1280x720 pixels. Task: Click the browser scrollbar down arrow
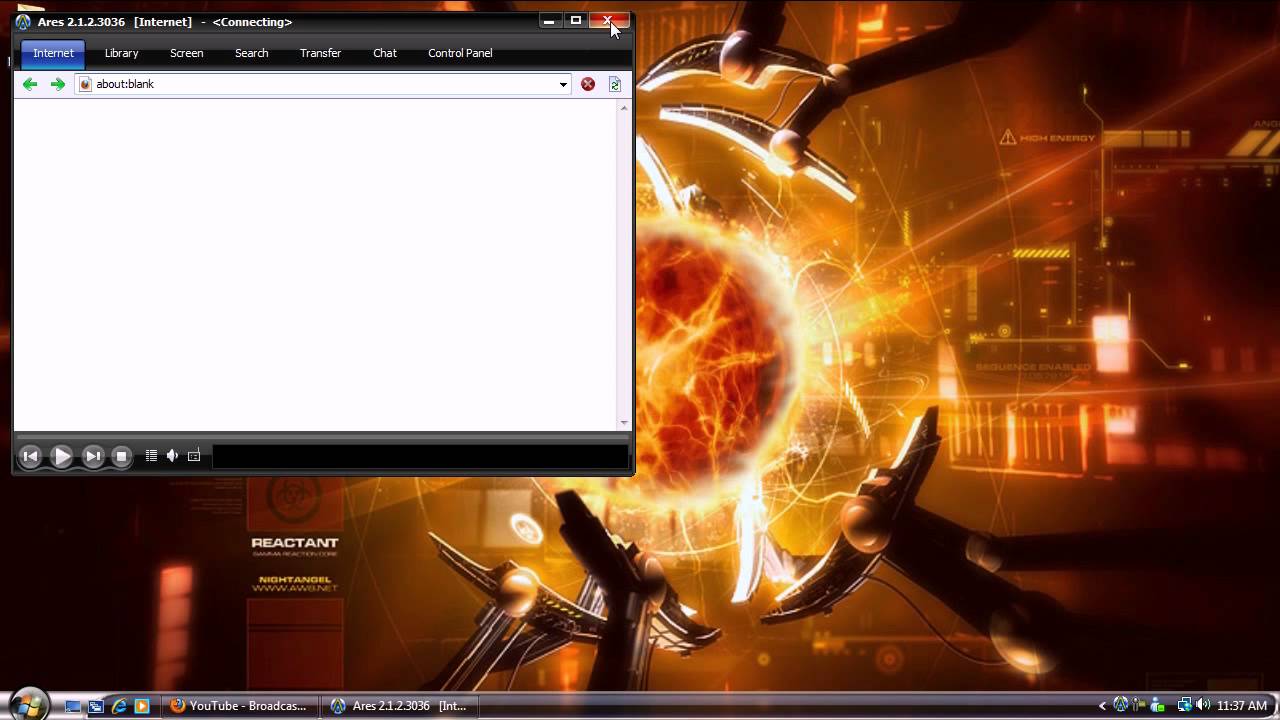(624, 423)
